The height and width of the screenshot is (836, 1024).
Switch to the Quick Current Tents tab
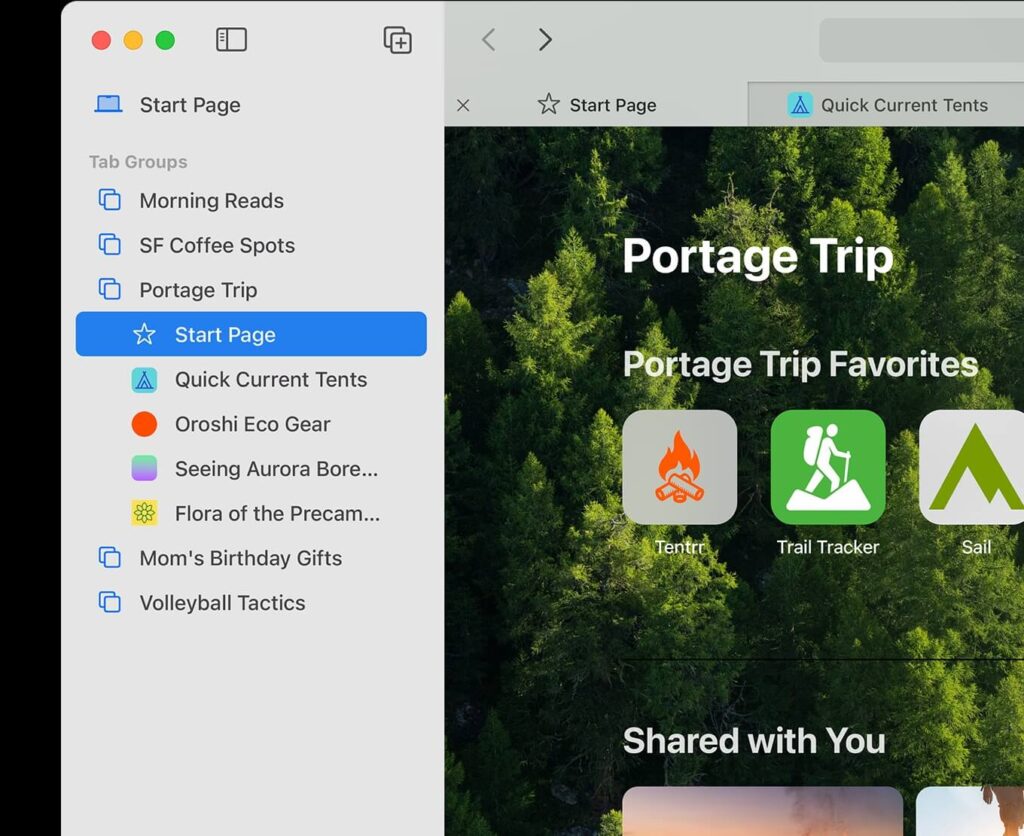click(x=901, y=104)
